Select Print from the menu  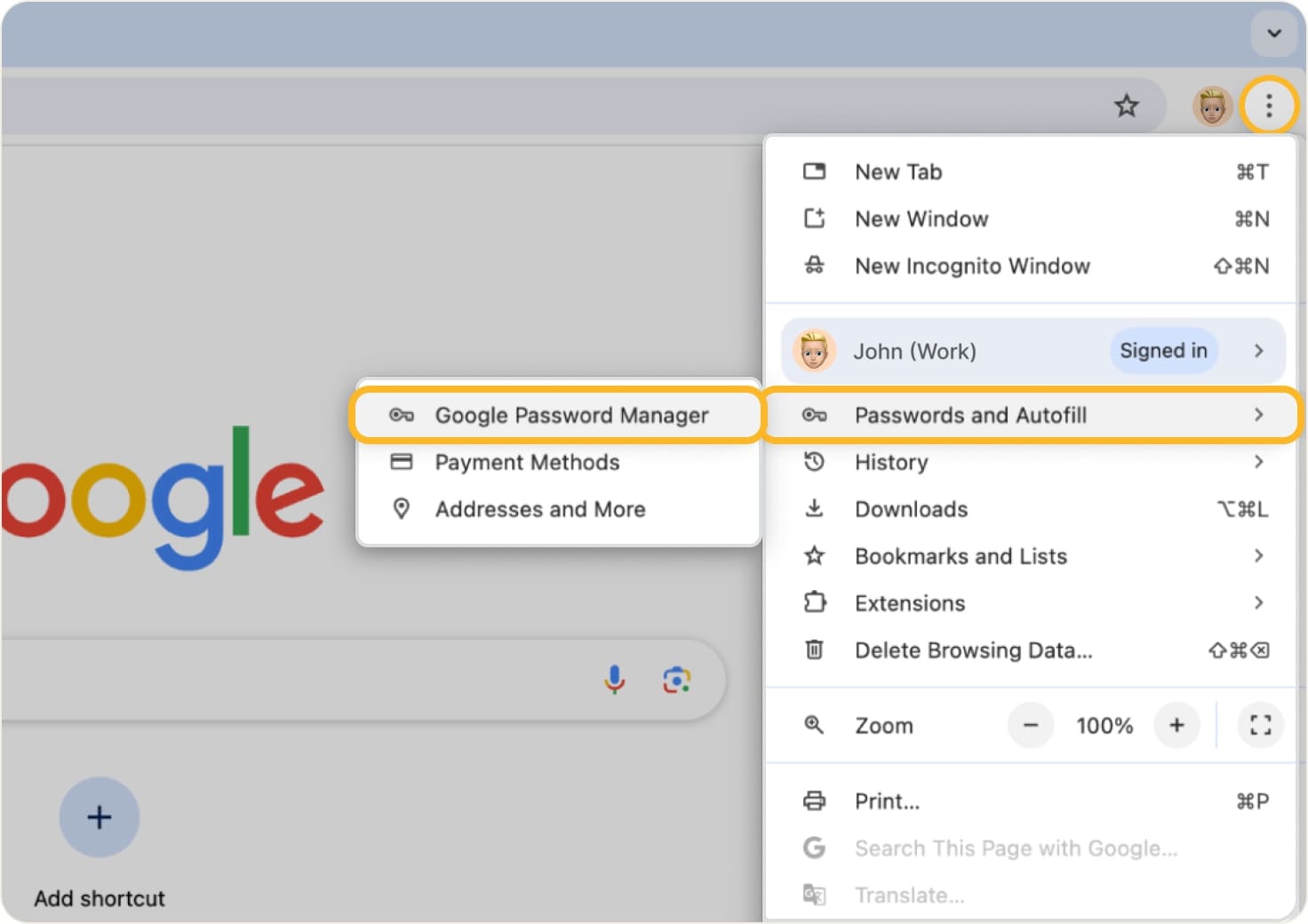[886, 801]
